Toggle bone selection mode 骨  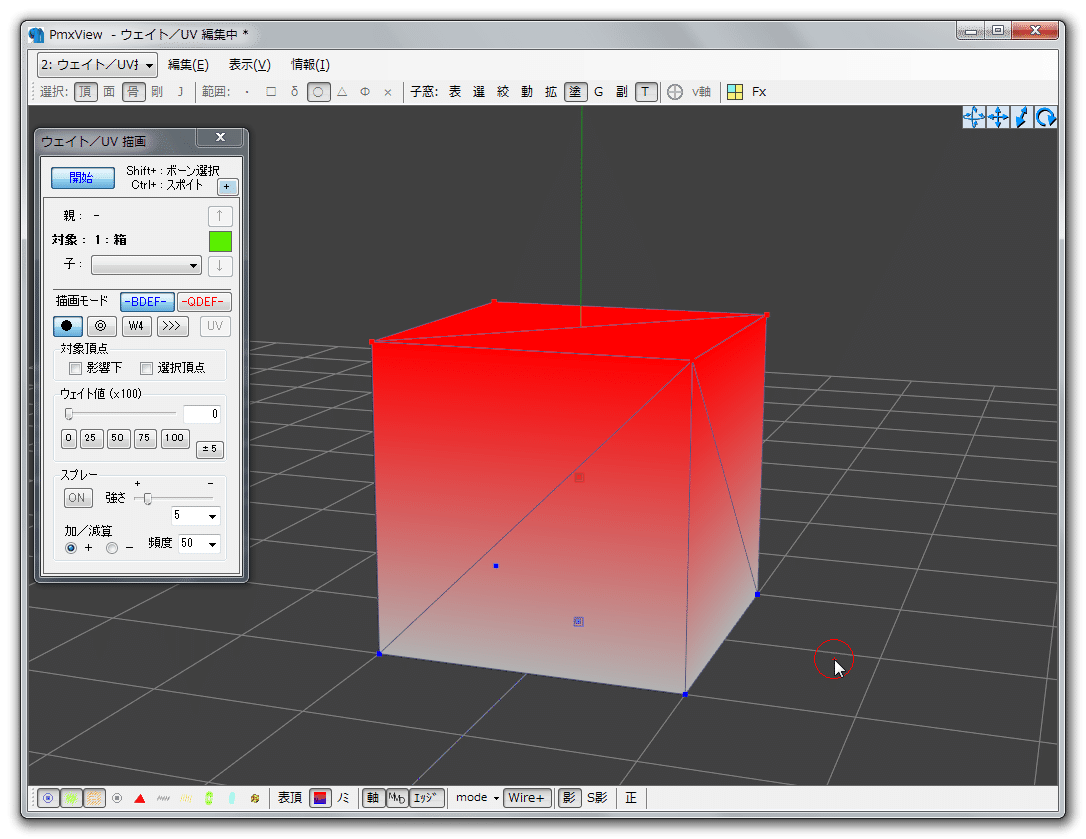click(133, 91)
